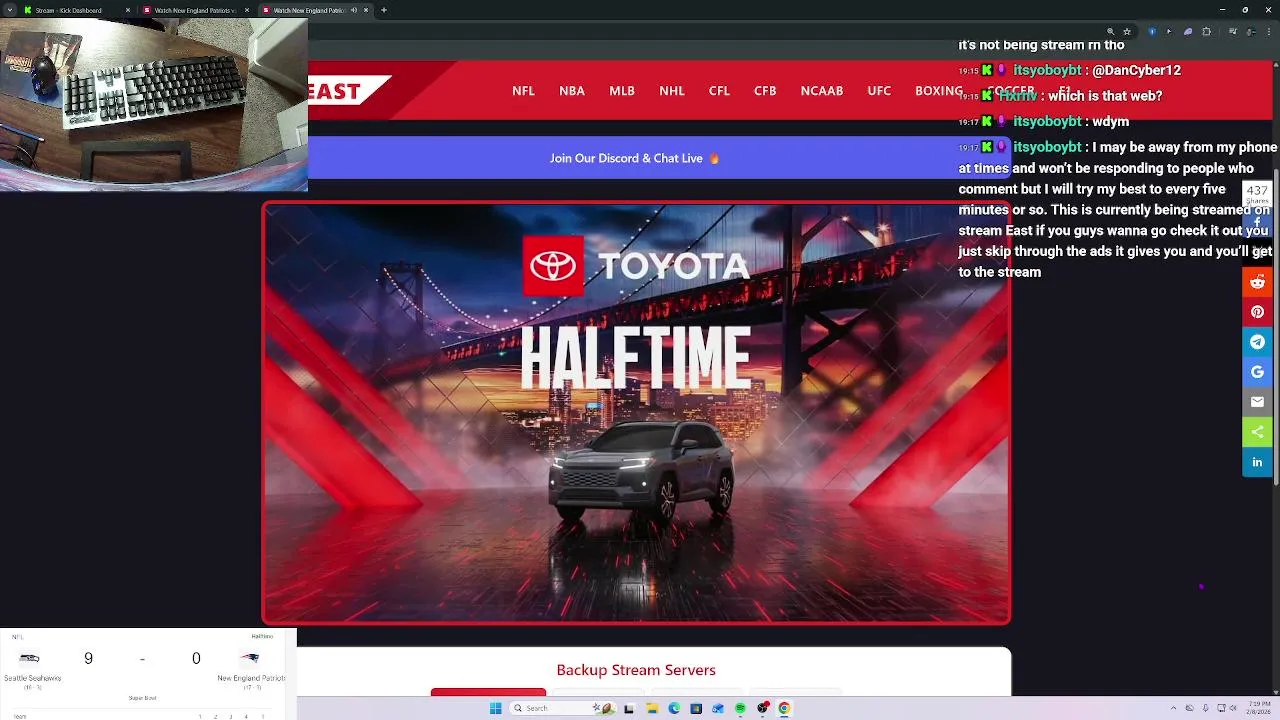Share via the Telegram icon

pyautogui.click(x=1257, y=342)
